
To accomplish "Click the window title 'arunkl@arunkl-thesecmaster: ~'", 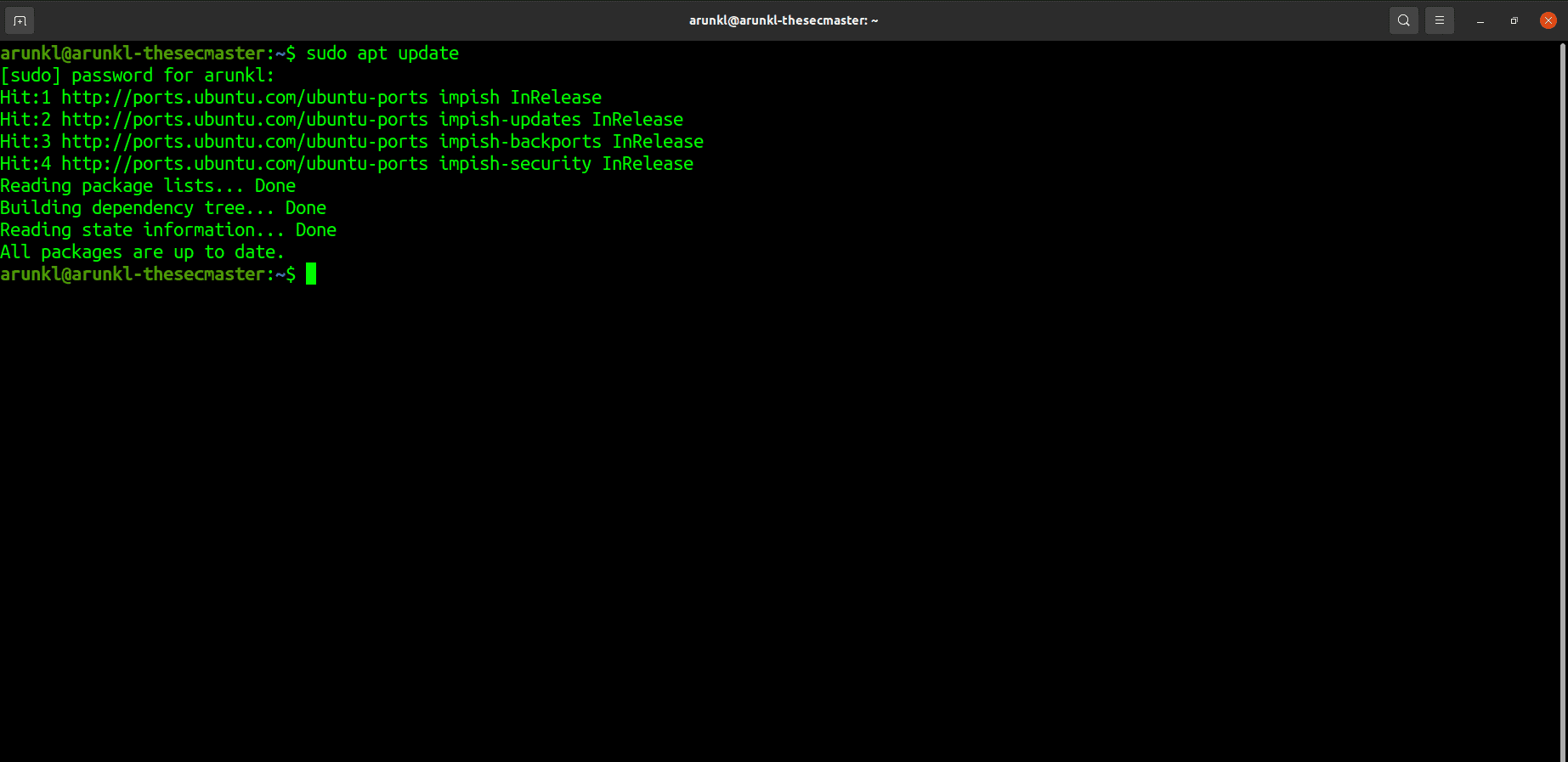I will tap(784, 20).
